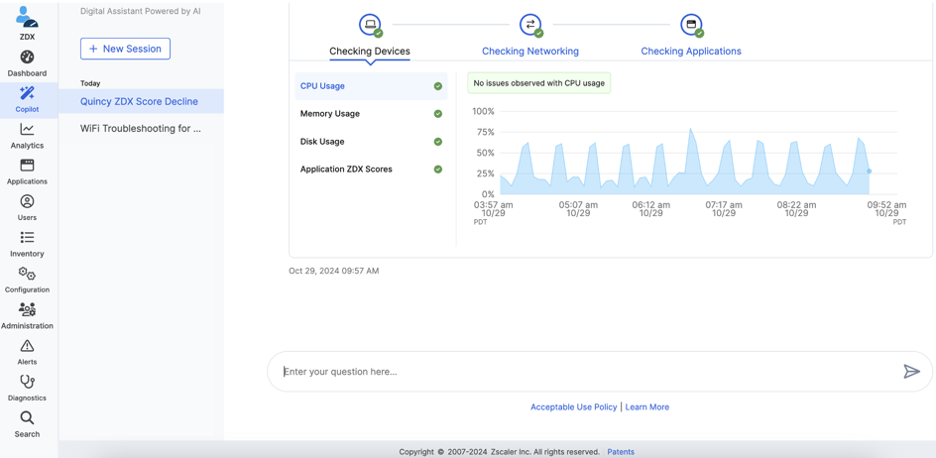Screen dimensions: 936x458
Task: Open Configuration gears icon
Action: pyautogui.click(x=27, y=274)
